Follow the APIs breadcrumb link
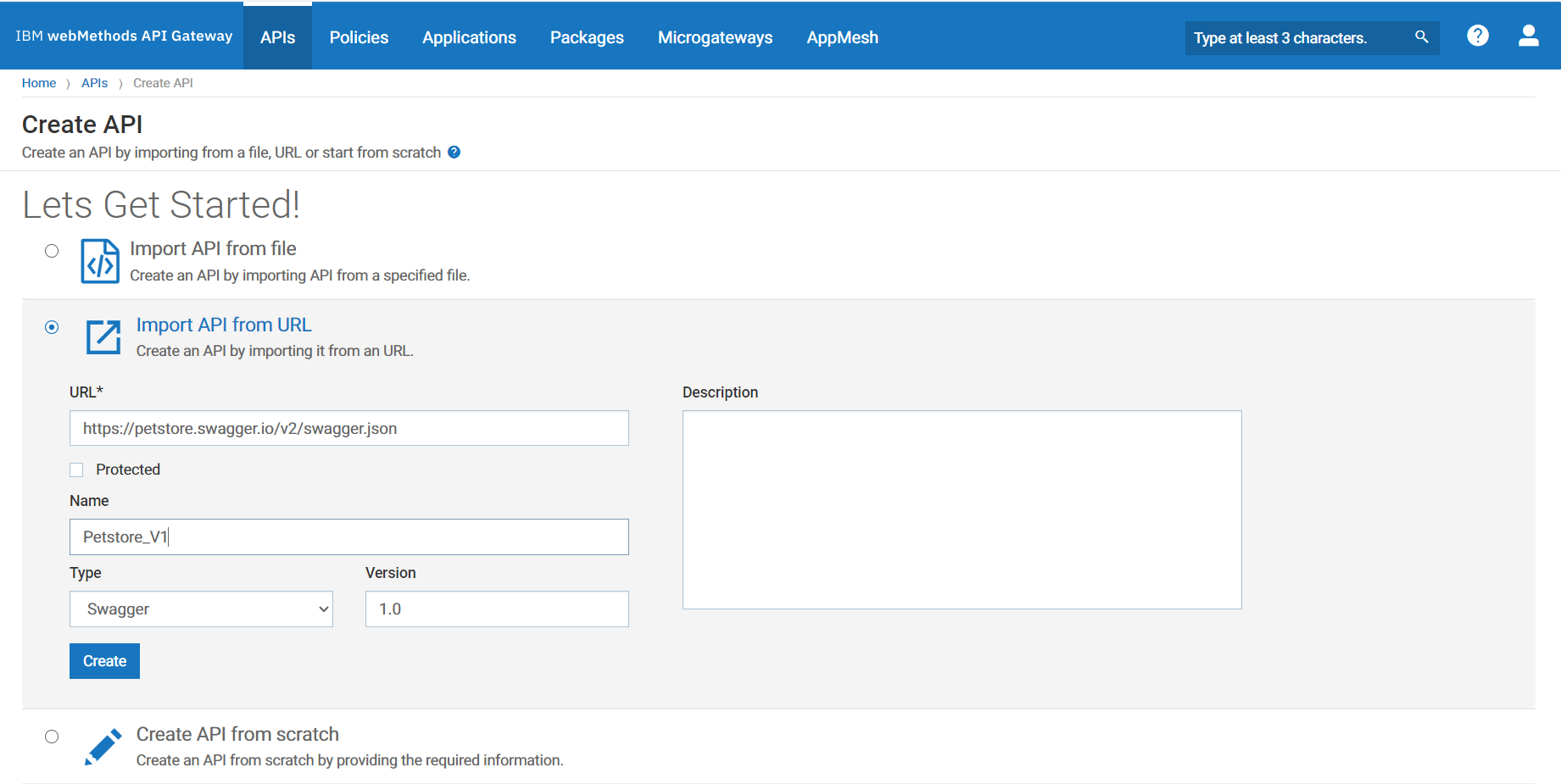Viewport: 1561px width, 784px height. pyautogui.click(x=94, y=83)
